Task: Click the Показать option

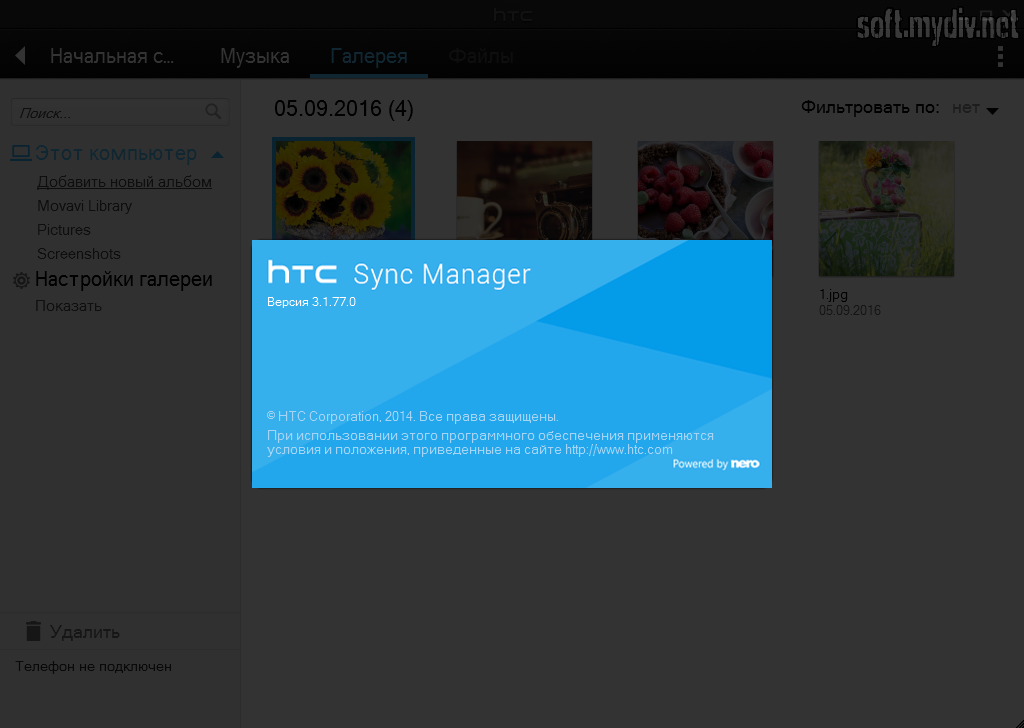Action: click(68, 306)
